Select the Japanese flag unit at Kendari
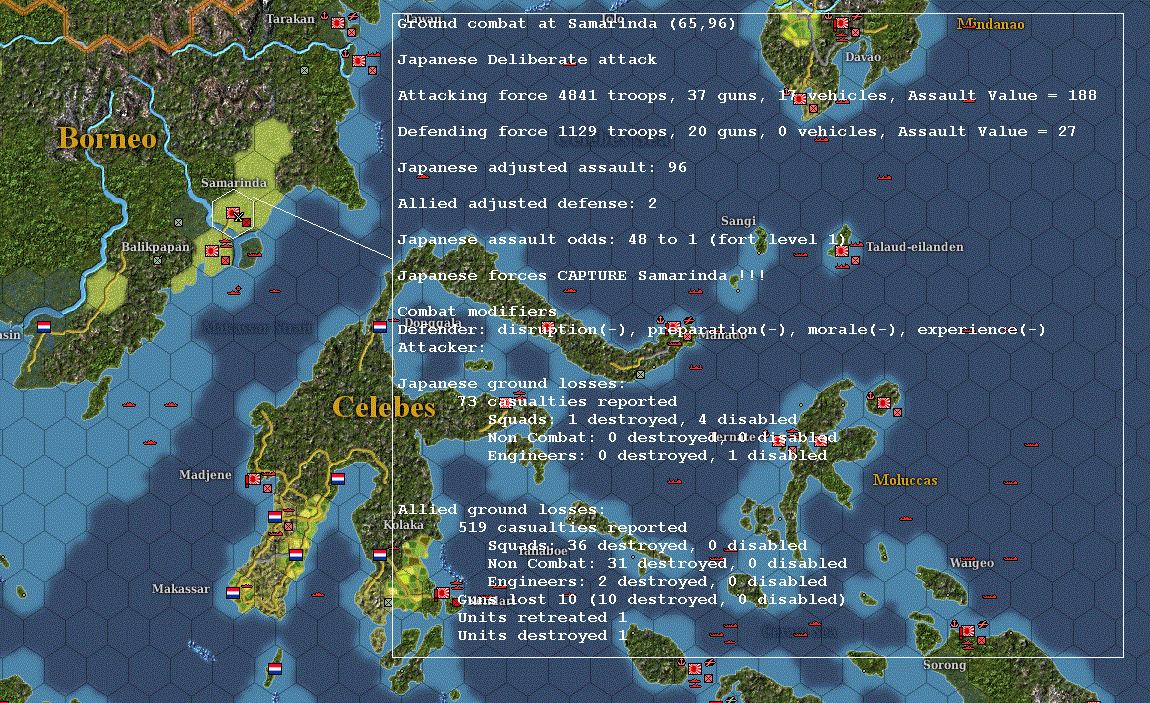 click(x=442, y=593)
